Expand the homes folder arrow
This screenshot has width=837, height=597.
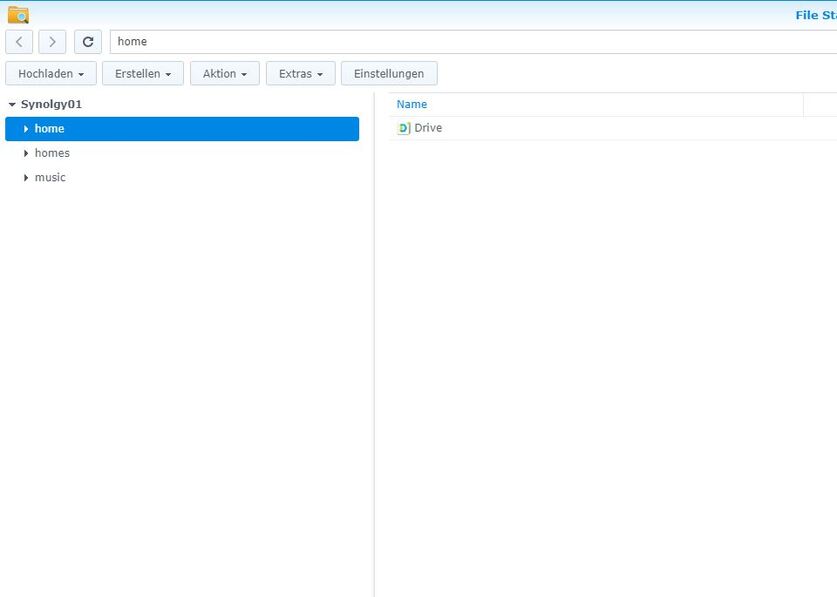pyautogui.click(x=26, y=153)
